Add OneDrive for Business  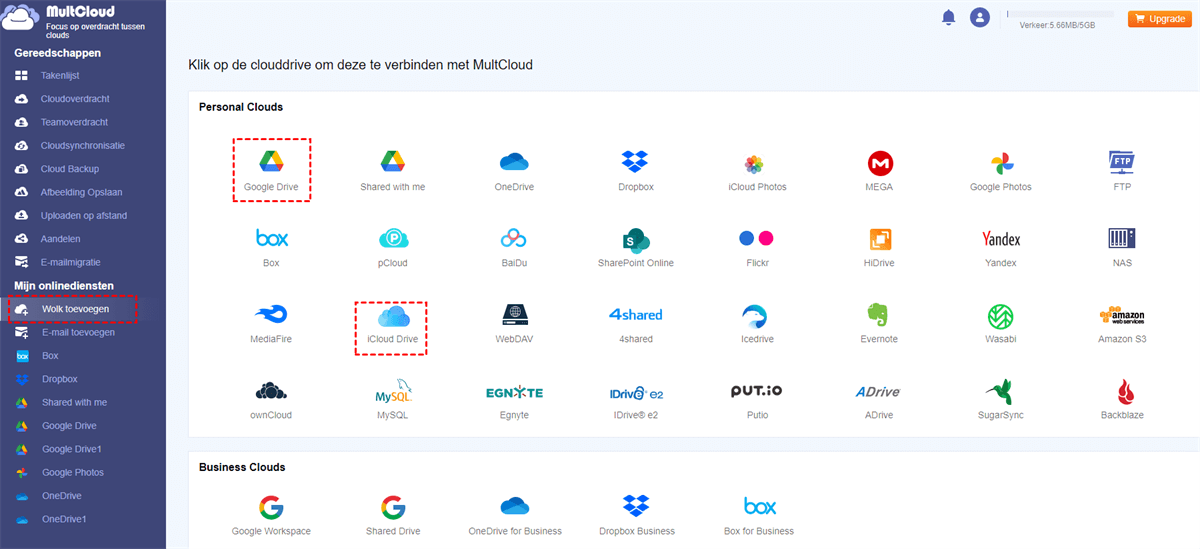coord(514,506)
